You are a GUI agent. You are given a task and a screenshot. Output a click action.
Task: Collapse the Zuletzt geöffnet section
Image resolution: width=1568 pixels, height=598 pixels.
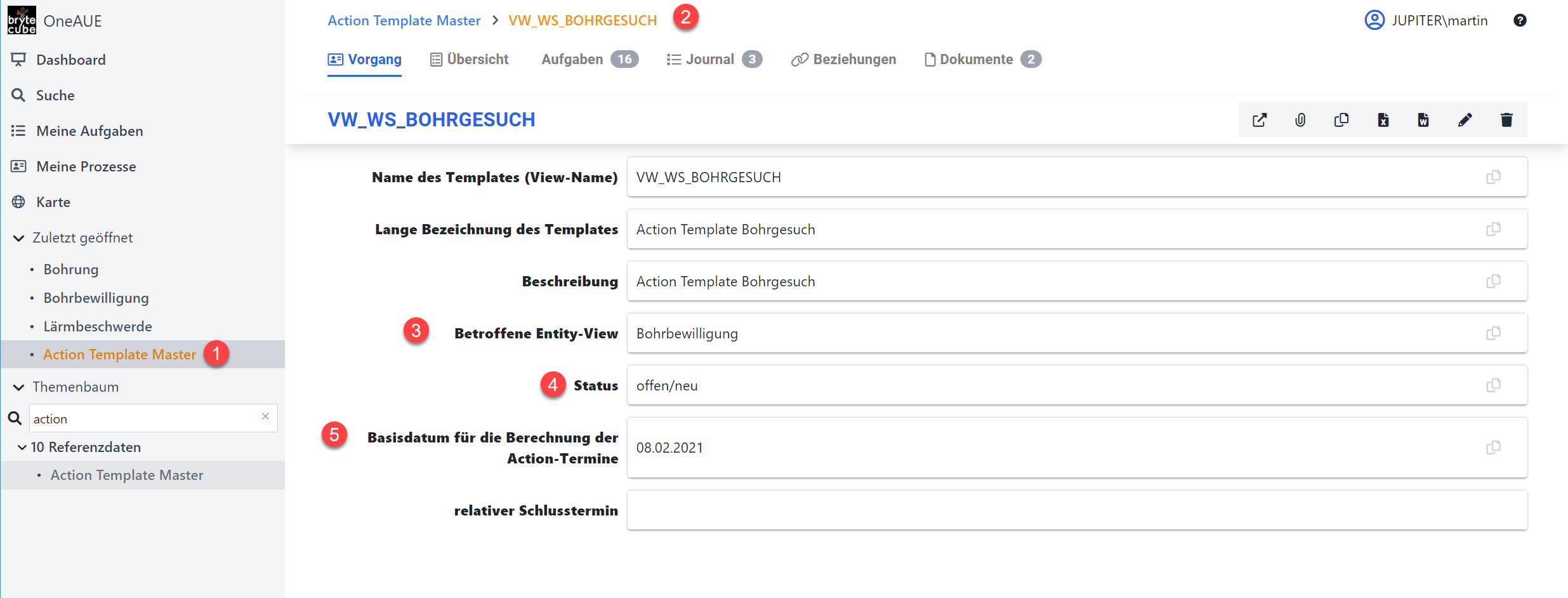coord(19,238)
